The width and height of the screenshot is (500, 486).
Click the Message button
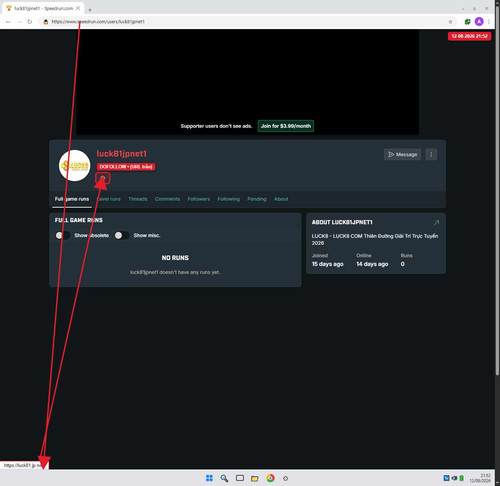point(403,154)
